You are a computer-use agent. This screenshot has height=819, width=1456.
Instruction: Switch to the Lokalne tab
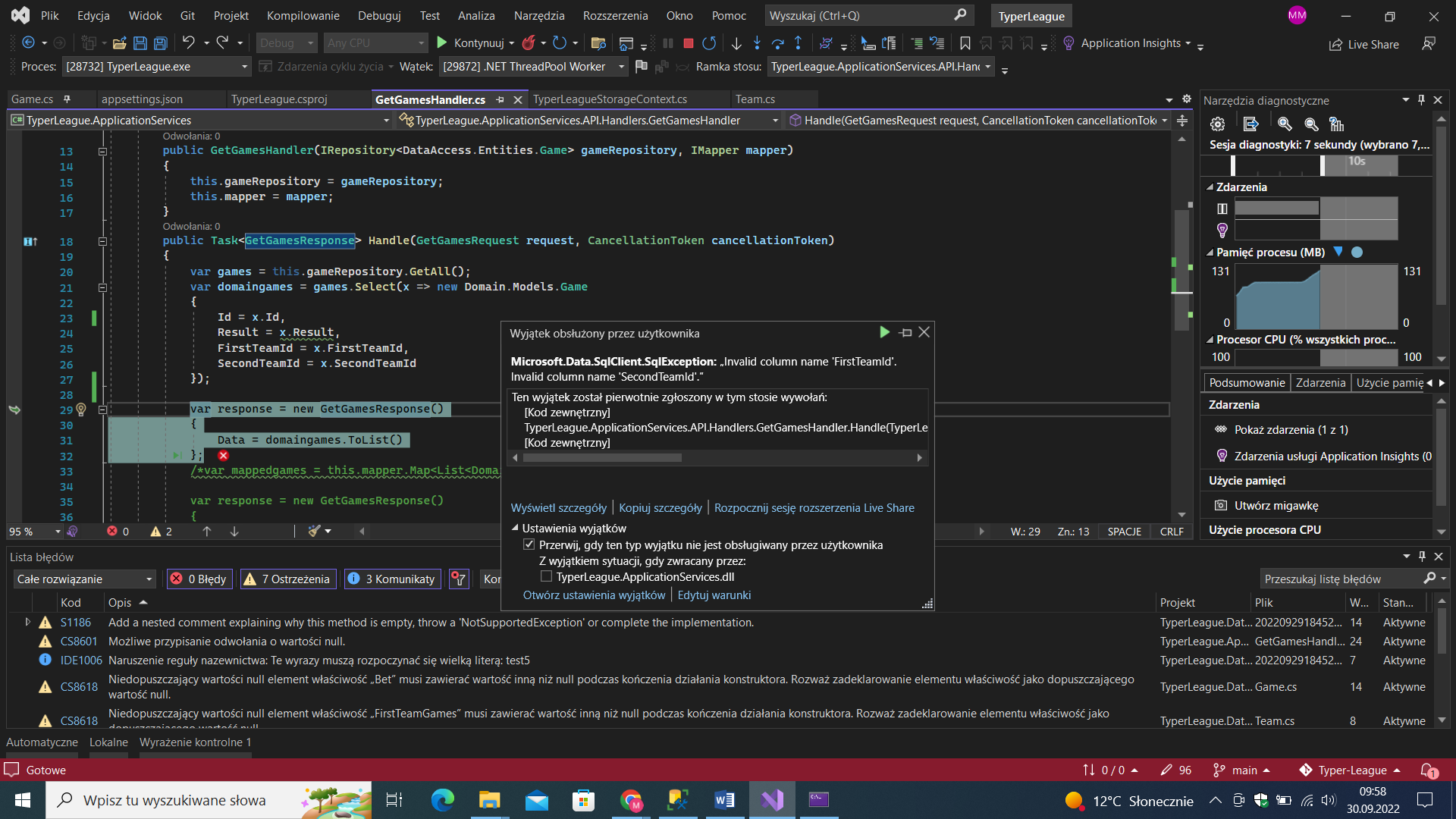108,742
